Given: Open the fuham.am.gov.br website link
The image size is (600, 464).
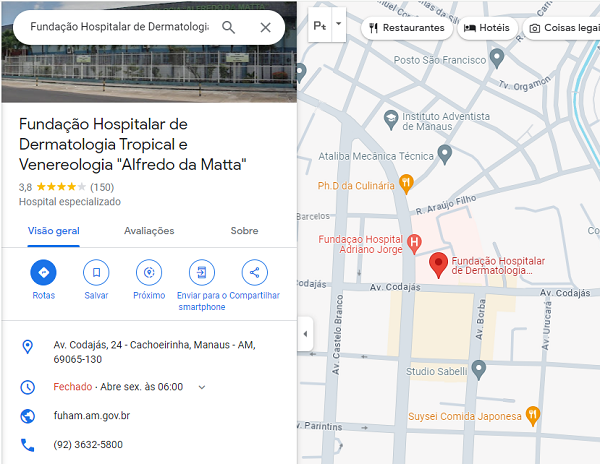Looking at the screenshot, I should click(x=92, y=415).
